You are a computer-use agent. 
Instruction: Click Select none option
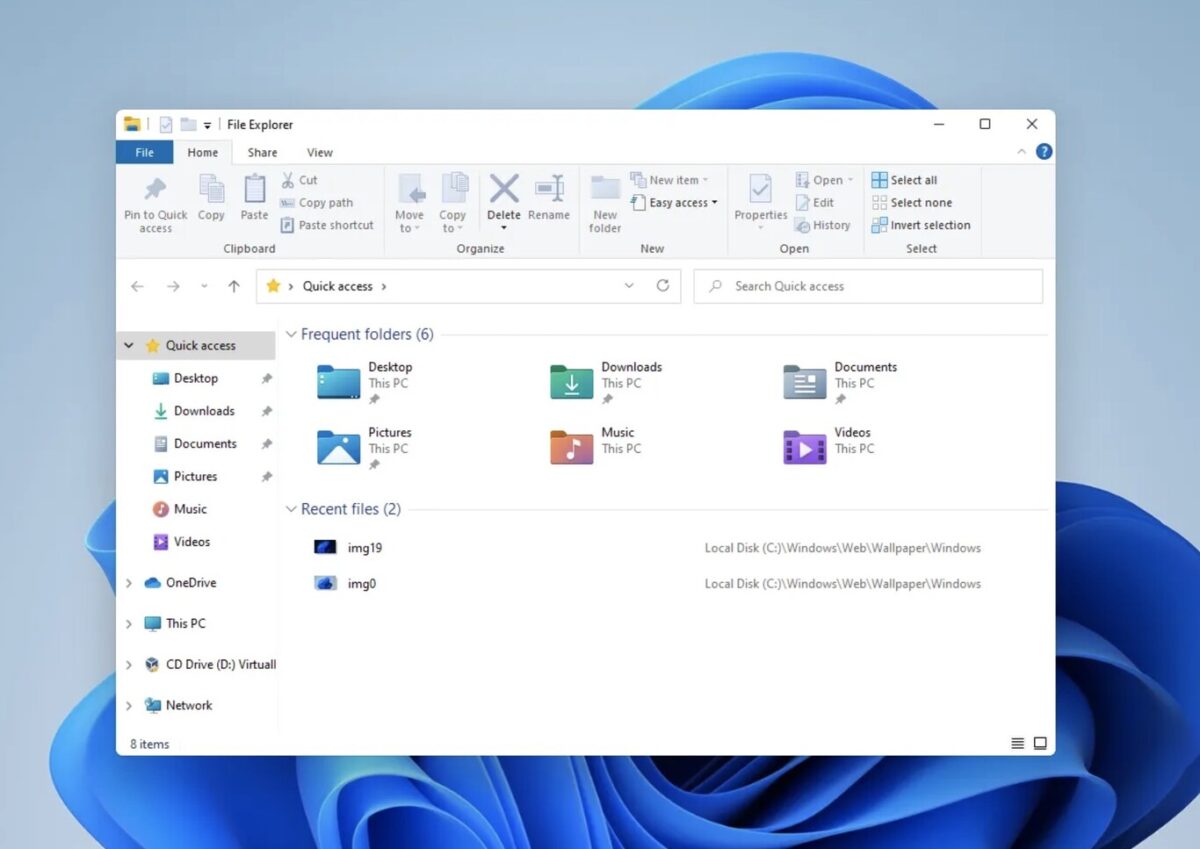[x=913, y=202]
